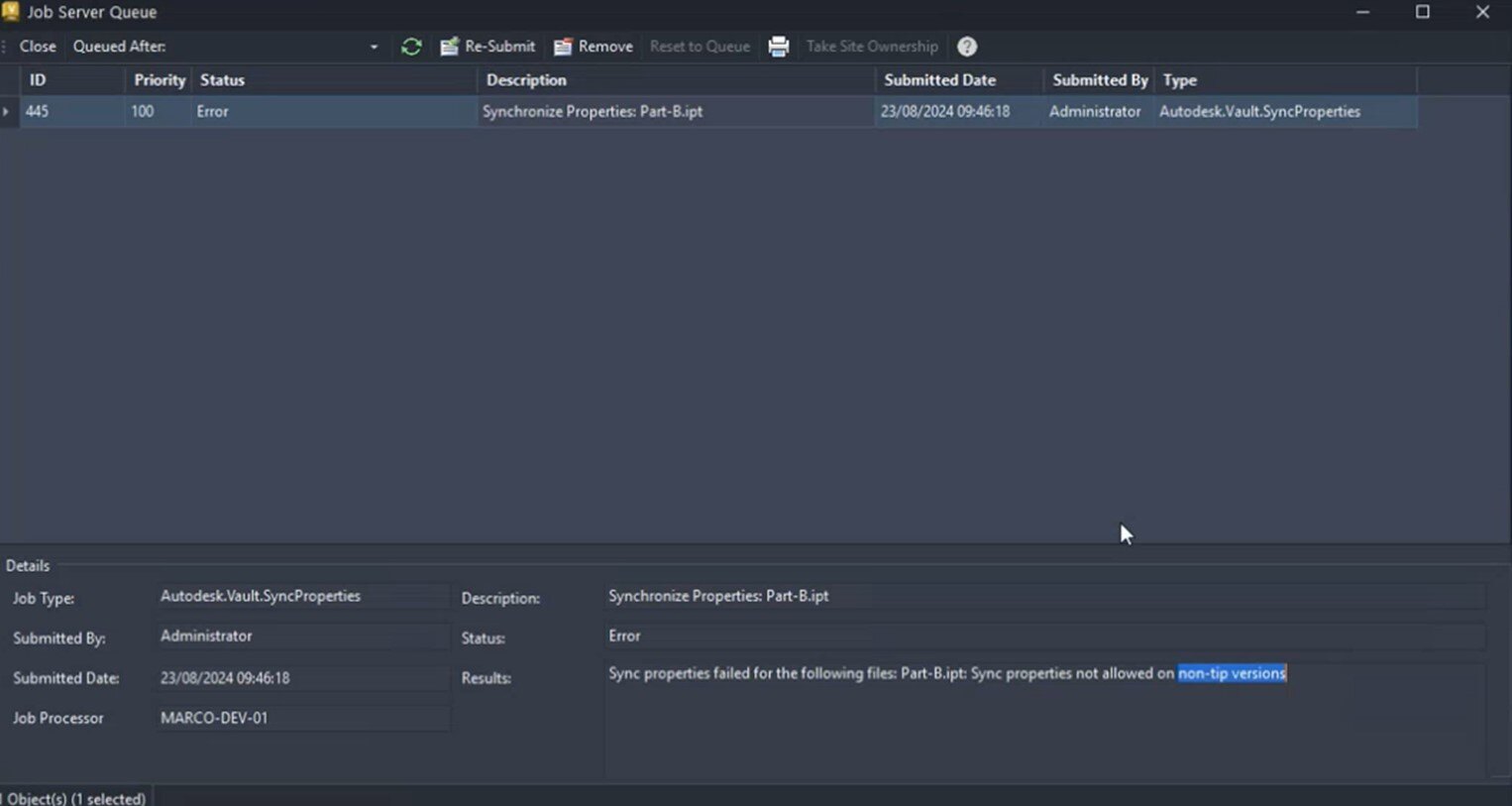
Task: Maximize the Job Server Queue window
Action: click(1422, 12)
